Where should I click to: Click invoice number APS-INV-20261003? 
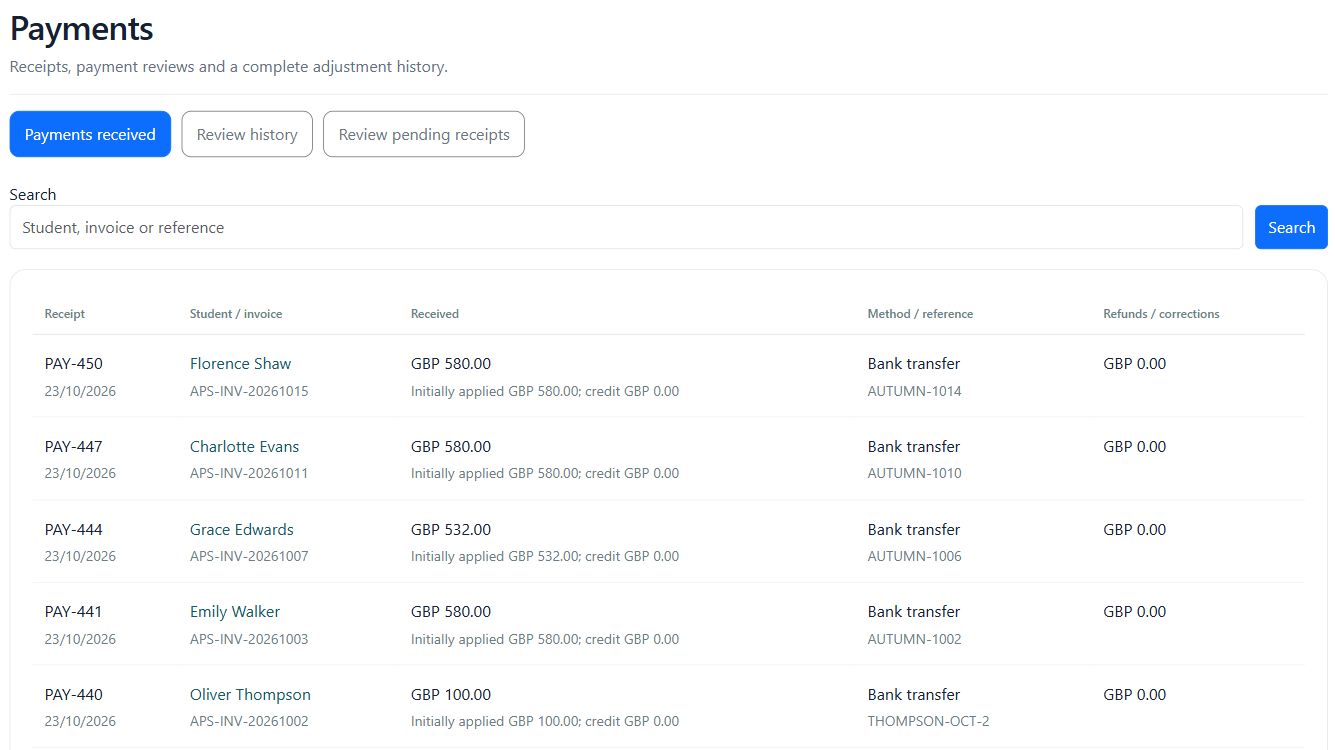[249, 639]
